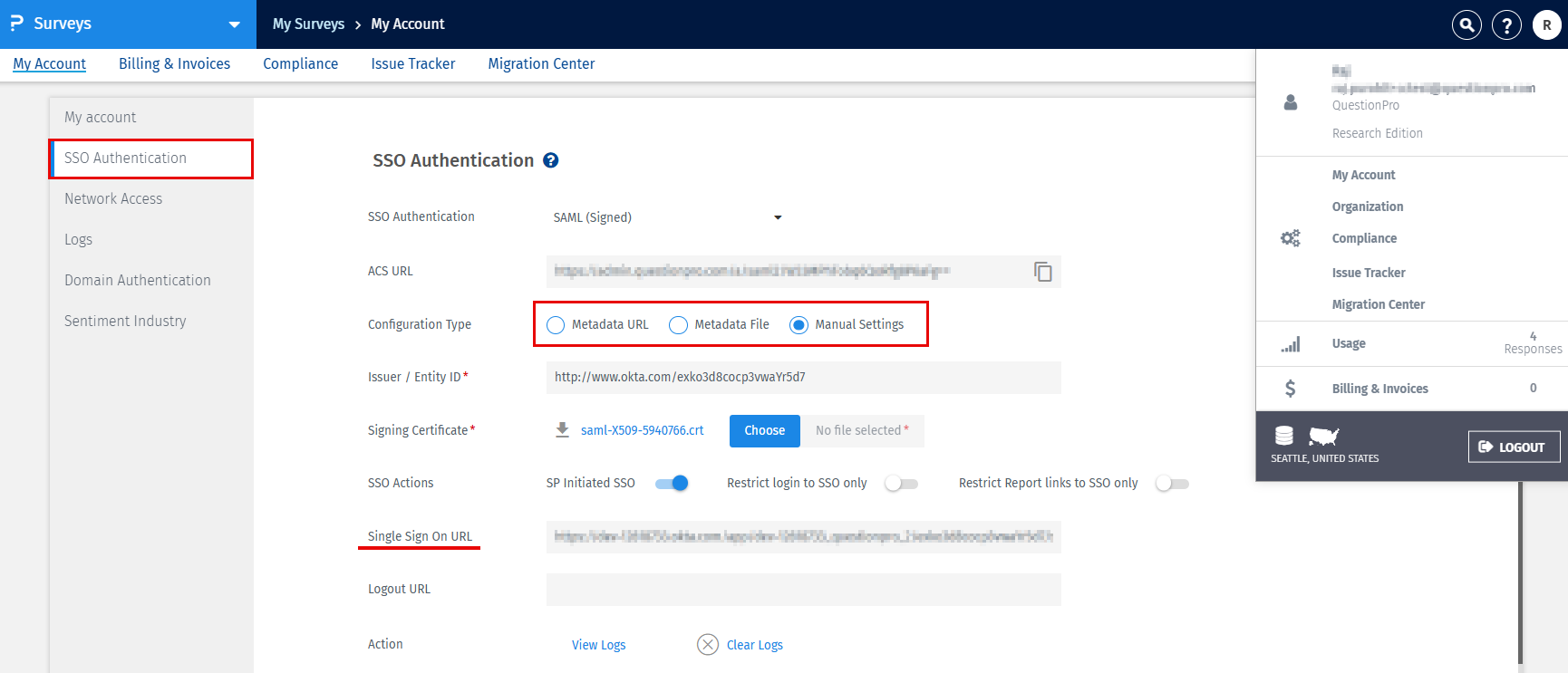Click the search magnifier icon
Viewport: 1568px width, 673px height.
click(1466, 24)
